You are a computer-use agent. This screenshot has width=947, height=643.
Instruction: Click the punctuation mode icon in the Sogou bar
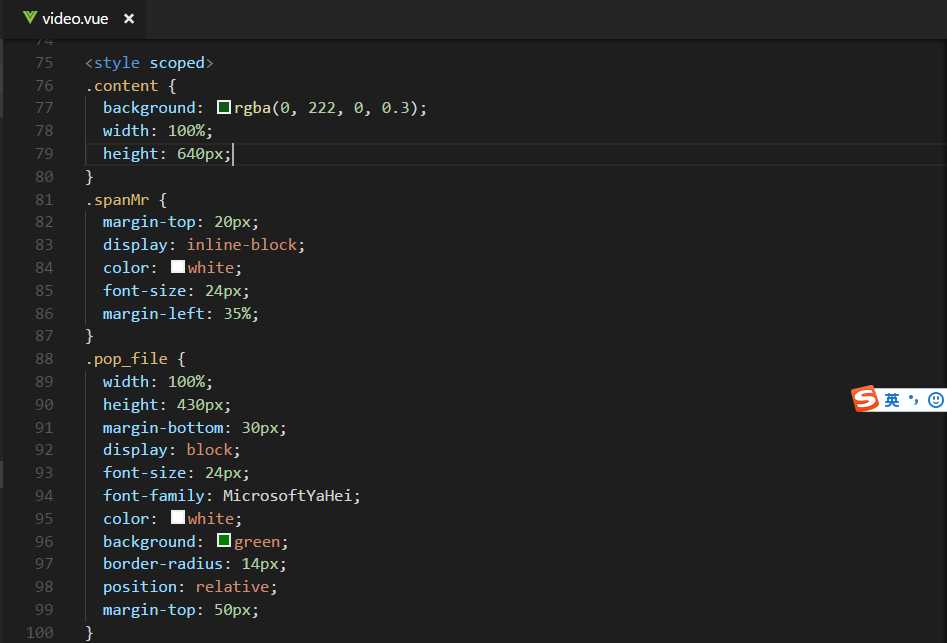912,399
